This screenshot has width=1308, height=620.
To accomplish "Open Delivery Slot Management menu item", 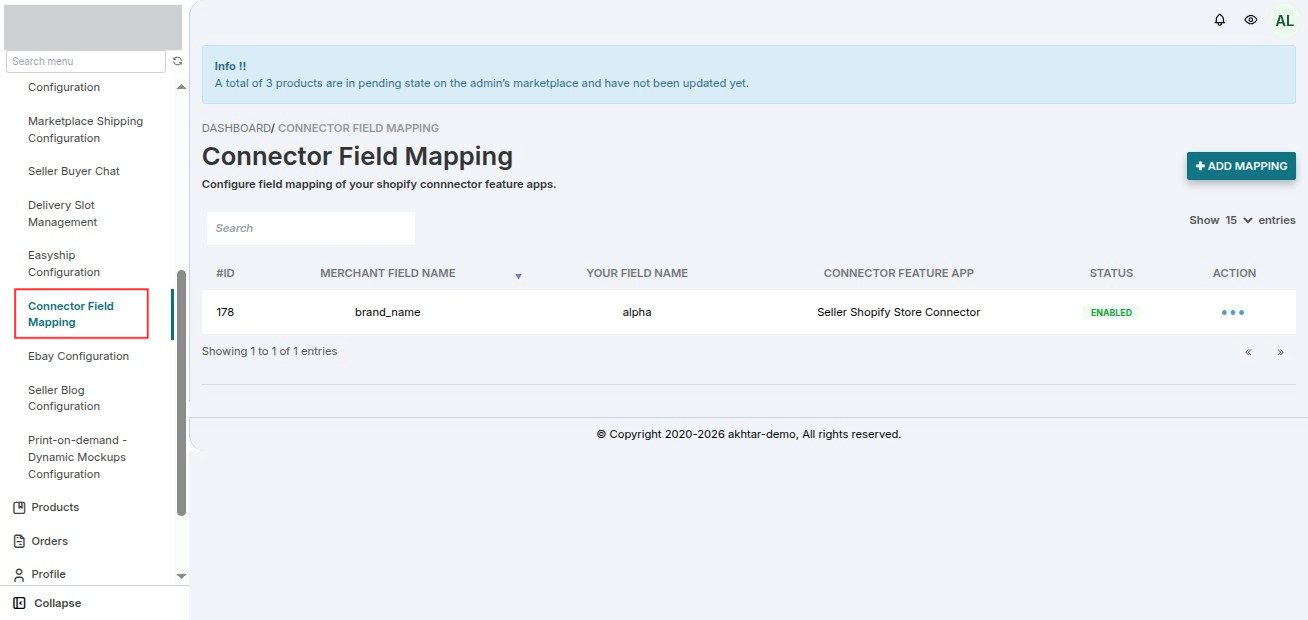I will click(x=62, y=214).
